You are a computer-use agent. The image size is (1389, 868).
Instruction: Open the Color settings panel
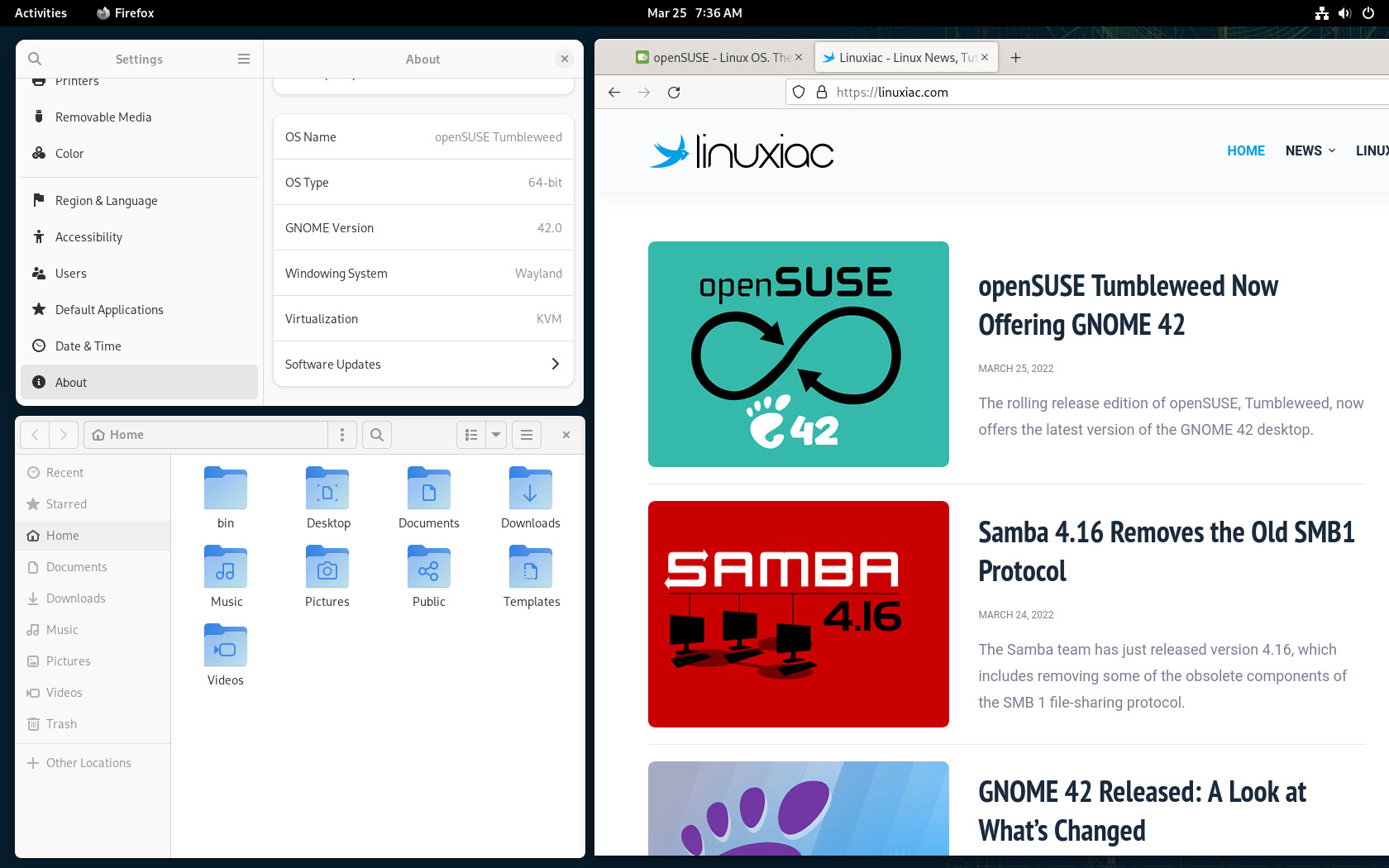(139, 154)
